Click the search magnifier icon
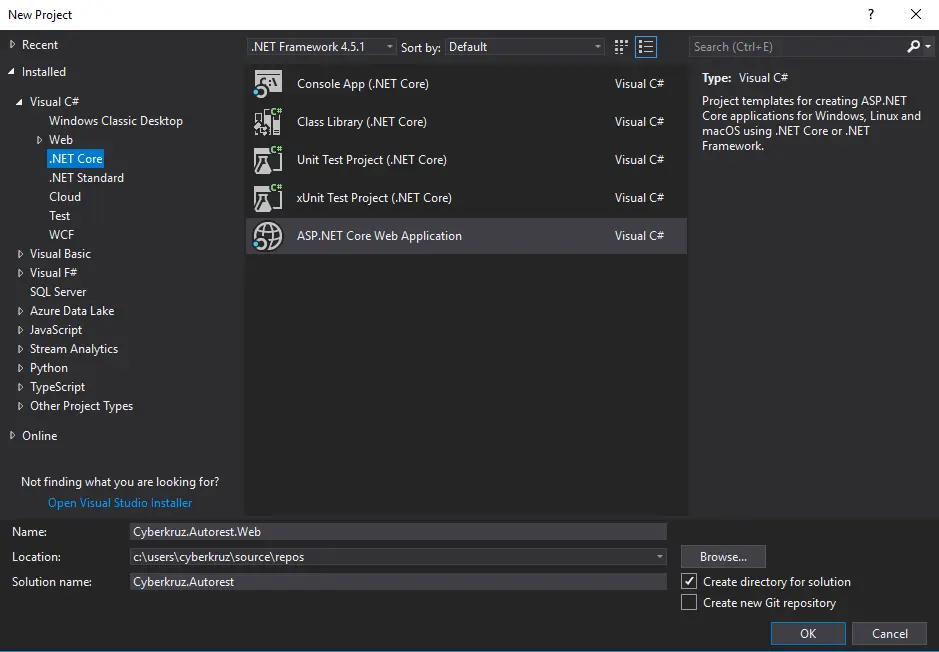Screen dimensions: 939x652 pos(913,47)
